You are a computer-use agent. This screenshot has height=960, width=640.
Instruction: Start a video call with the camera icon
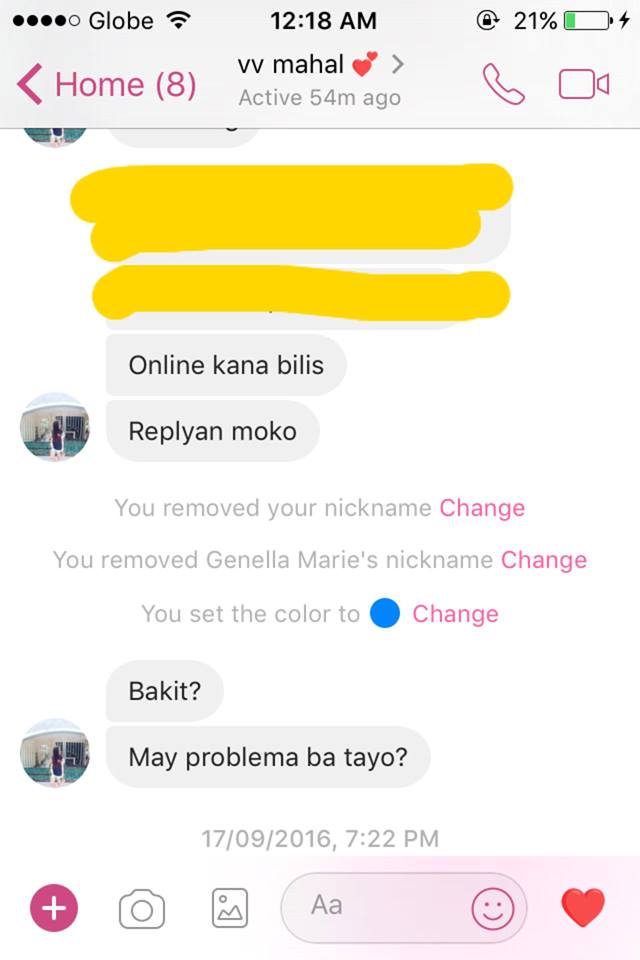pyautogui.click(x=584, y=84)
